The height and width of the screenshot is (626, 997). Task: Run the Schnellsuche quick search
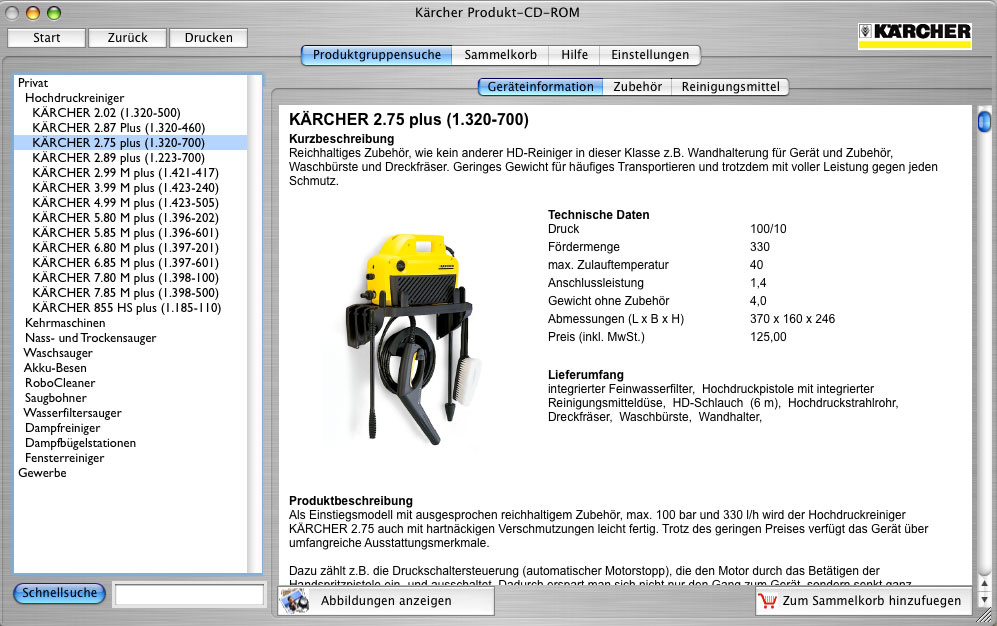pyautogui.click(x=59, y=593)
